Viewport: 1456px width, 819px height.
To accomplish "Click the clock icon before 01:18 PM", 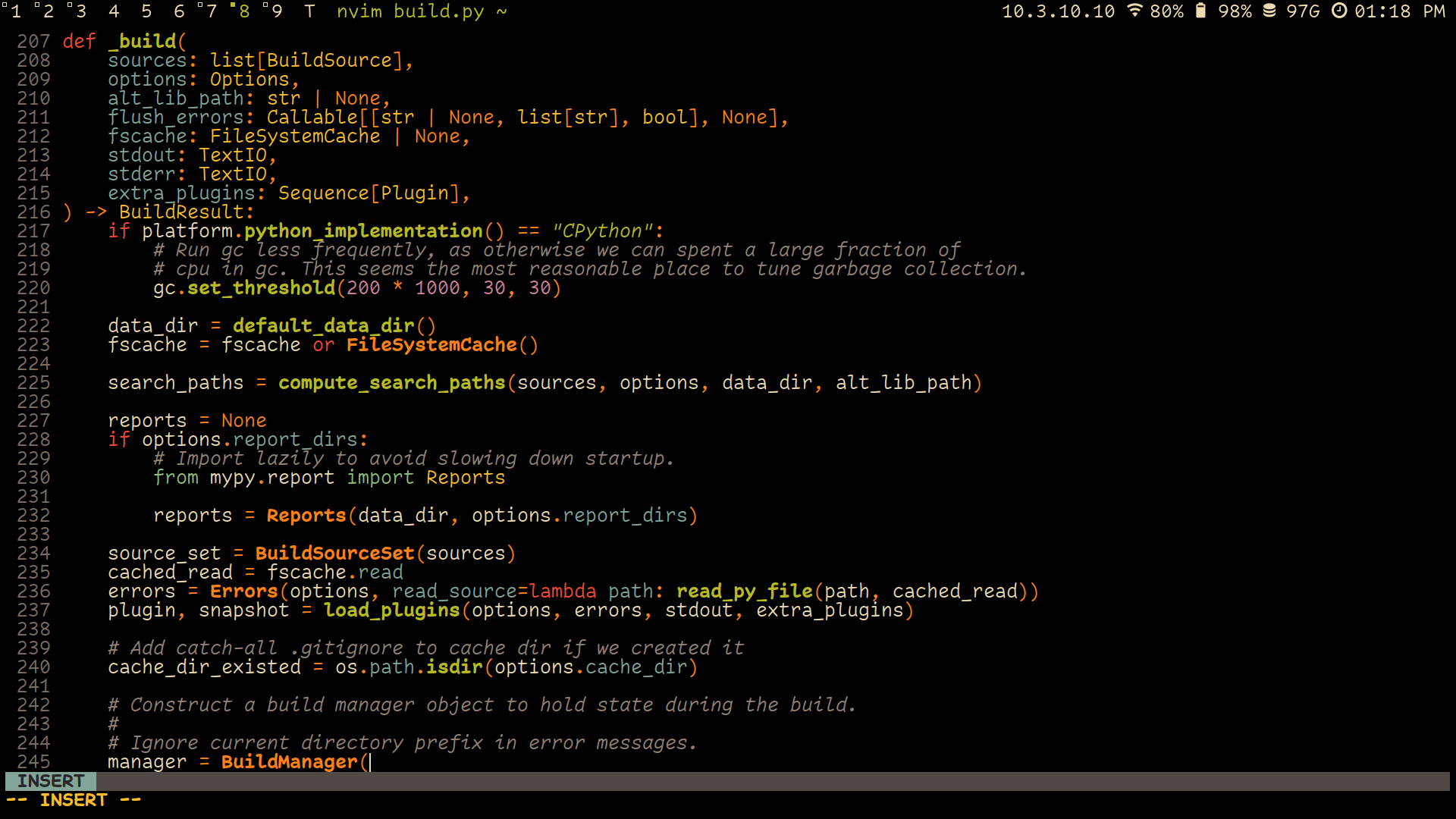I will click(x=1339, y=11).
